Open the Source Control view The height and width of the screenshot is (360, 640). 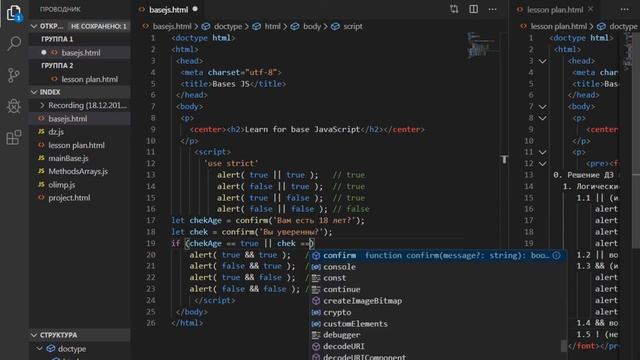(x=14, y=75)
